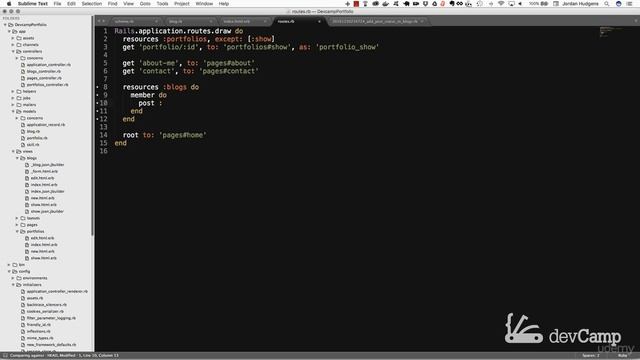Close the index.html.erb tab
The image size is (640, 360).
click(x=265, y=21)
